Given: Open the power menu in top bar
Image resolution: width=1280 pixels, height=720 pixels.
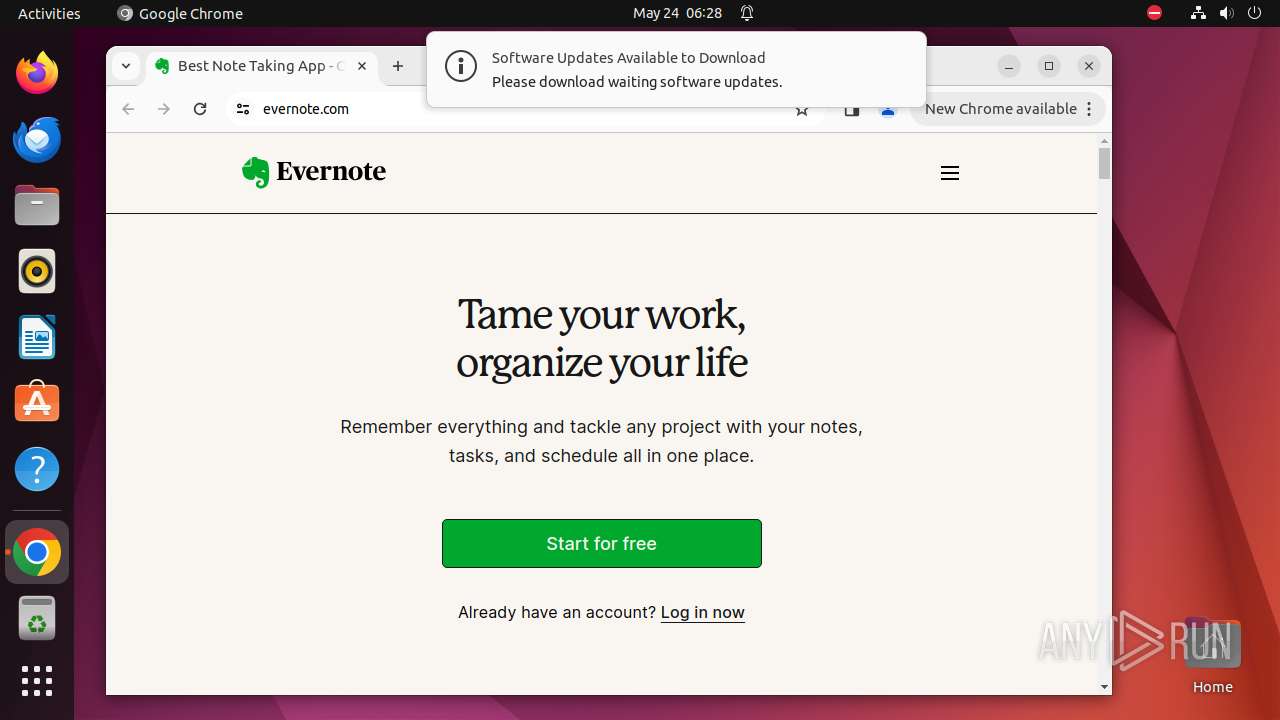Looking at the screenshot, I should [1255, 13].
